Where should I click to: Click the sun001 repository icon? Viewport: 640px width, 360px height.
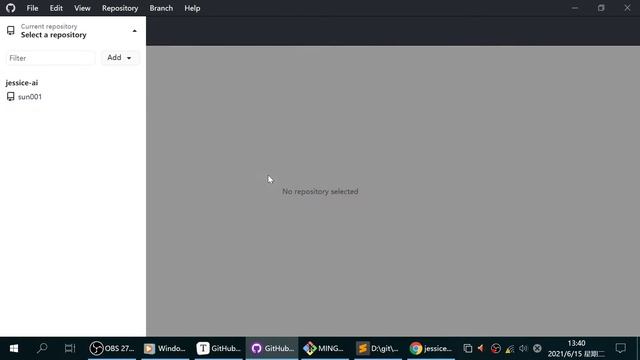click(11, 97)
